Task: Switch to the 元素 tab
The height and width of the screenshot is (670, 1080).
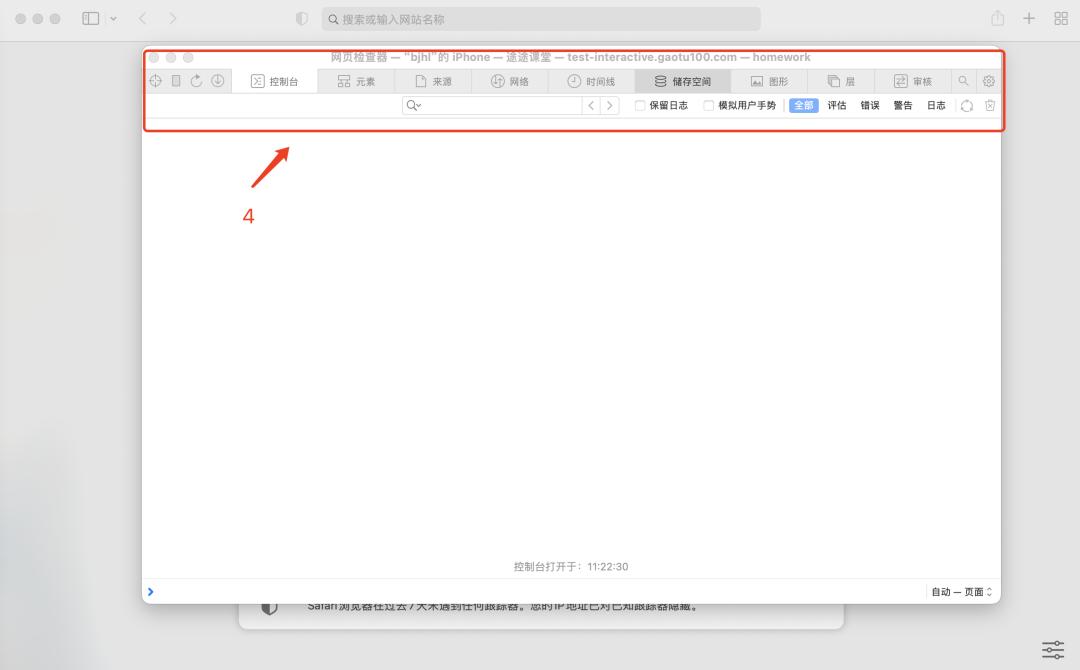Action: coord(357,81)
